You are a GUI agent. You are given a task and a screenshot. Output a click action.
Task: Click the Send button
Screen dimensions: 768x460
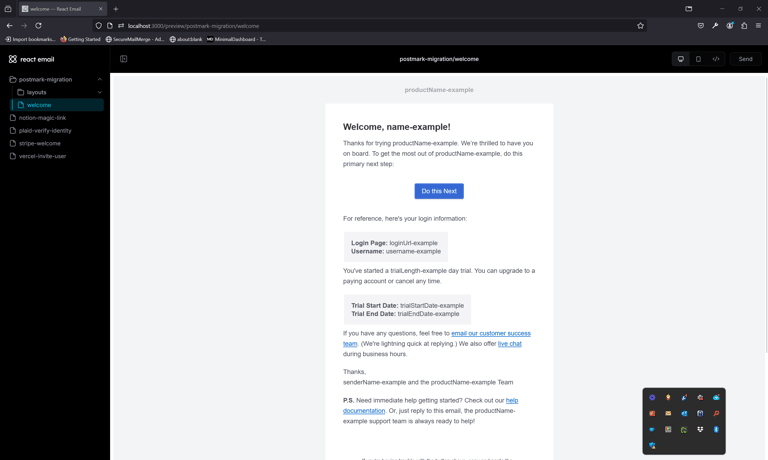(x=745, y=59)
